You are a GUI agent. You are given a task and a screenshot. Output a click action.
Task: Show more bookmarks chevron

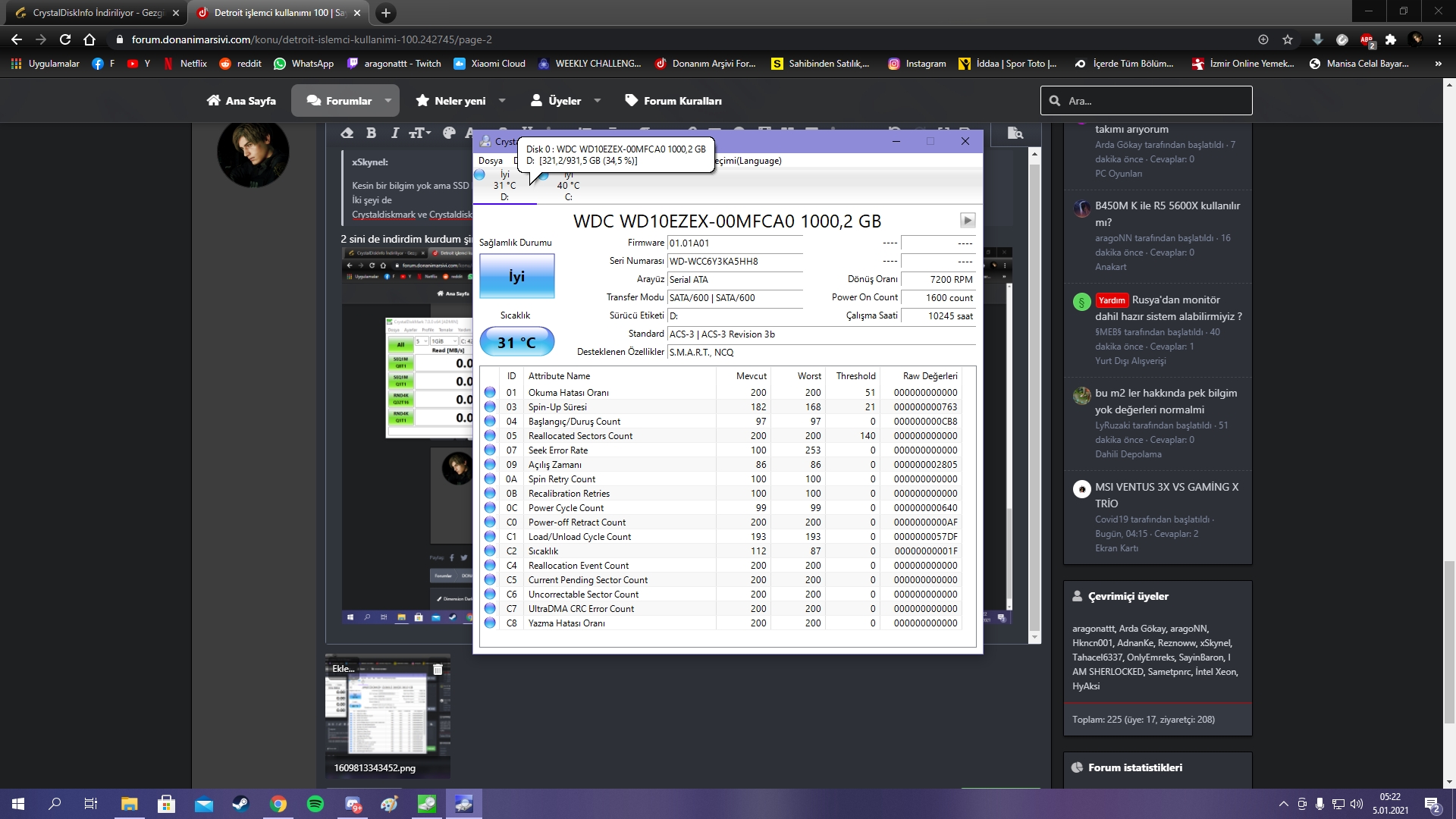pyautogui.click(x=1438, y=64)
